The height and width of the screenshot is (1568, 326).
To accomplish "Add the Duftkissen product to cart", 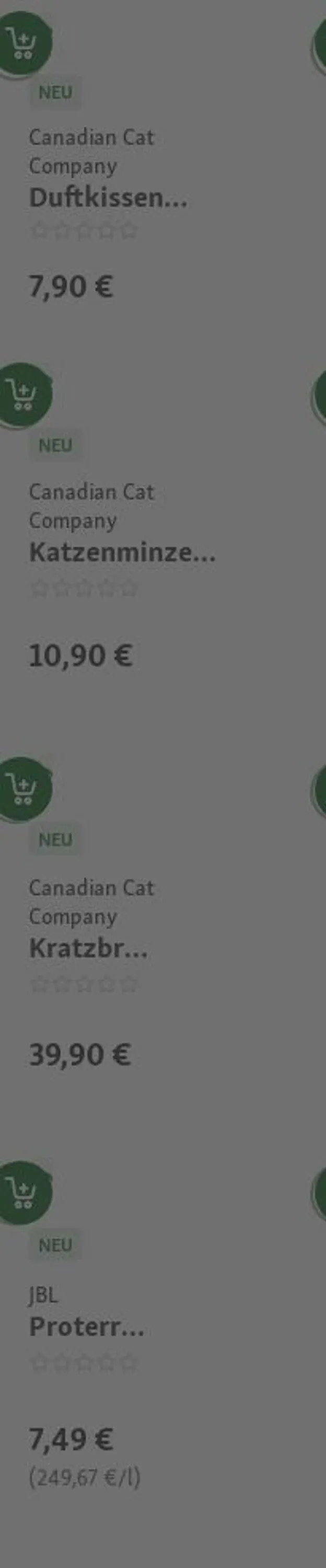I will coord(22,44).
